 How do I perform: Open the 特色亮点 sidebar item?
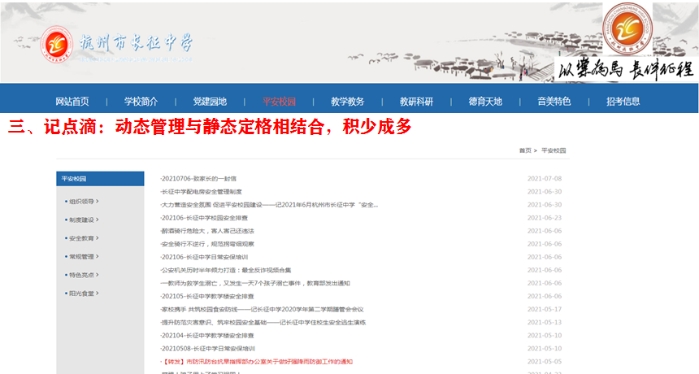82,275
